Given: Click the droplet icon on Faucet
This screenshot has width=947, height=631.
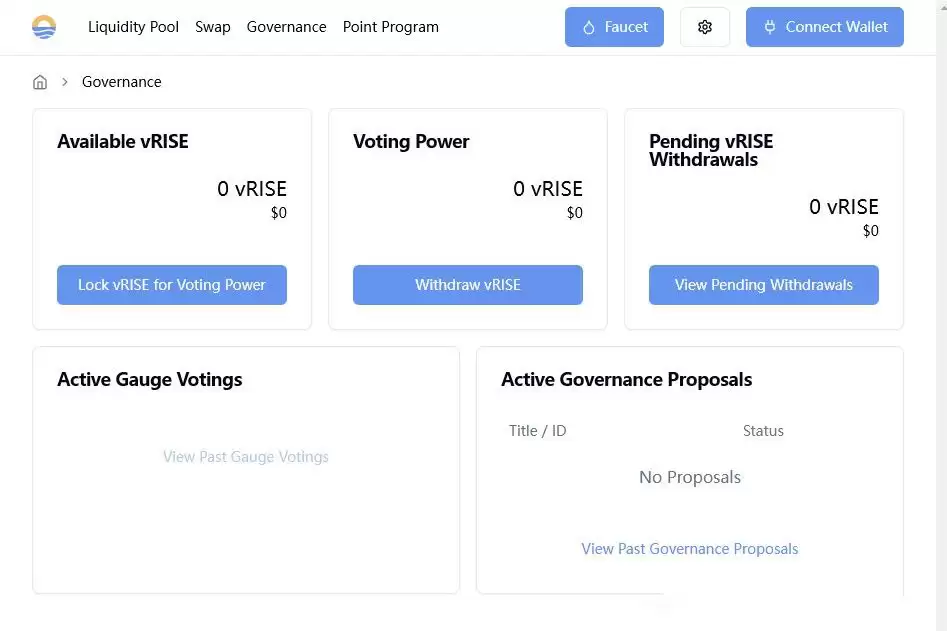Looking at the screenshot, I should (x=589, y=27).
